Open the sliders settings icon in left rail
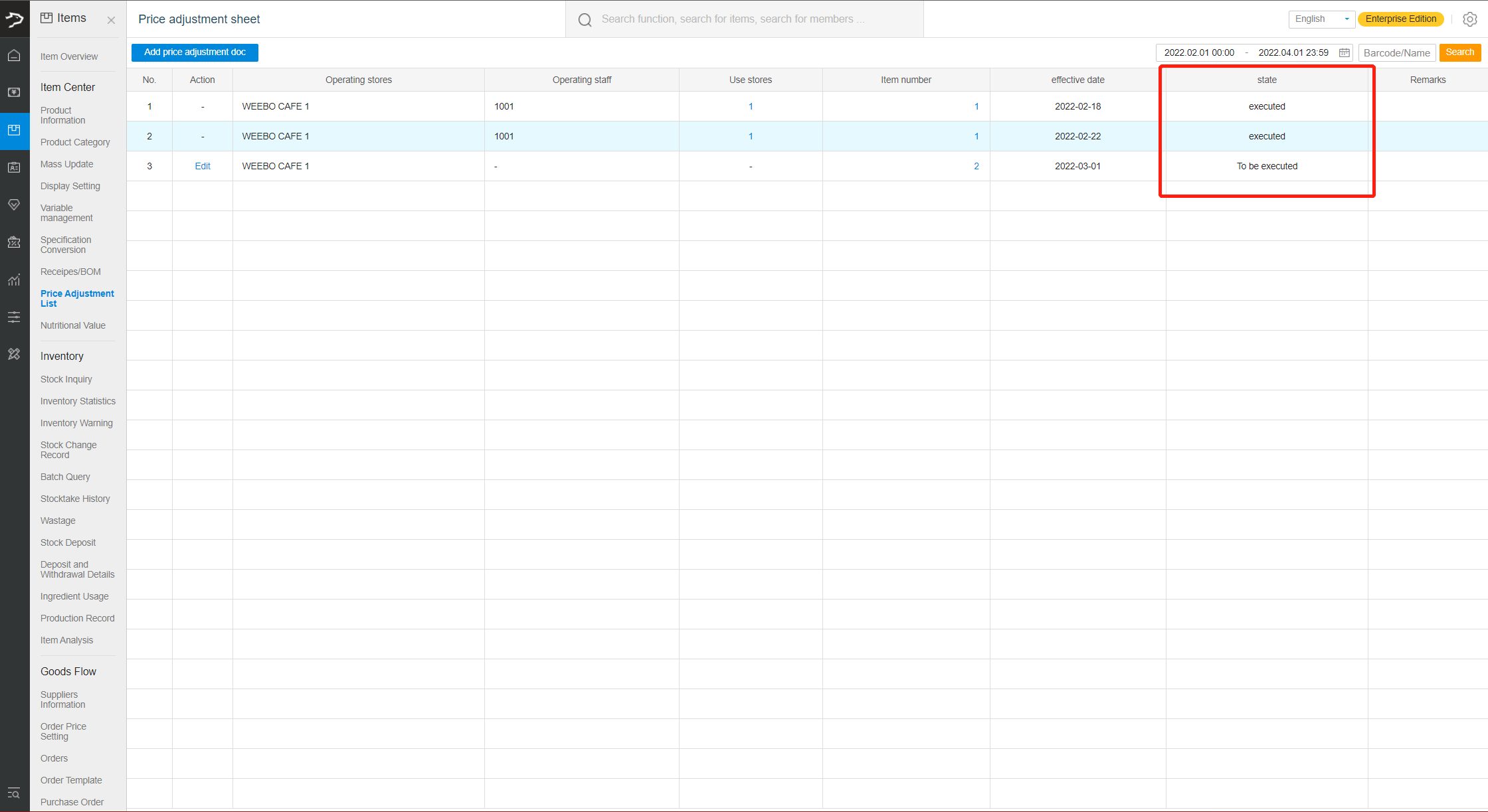 pos(14,317)
